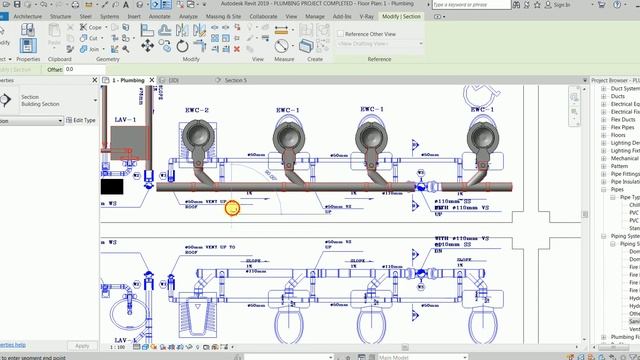Screen dimensions: 640x360
Task: Select the Scale tool in Modify panel
Action: (x=226, y=38)
